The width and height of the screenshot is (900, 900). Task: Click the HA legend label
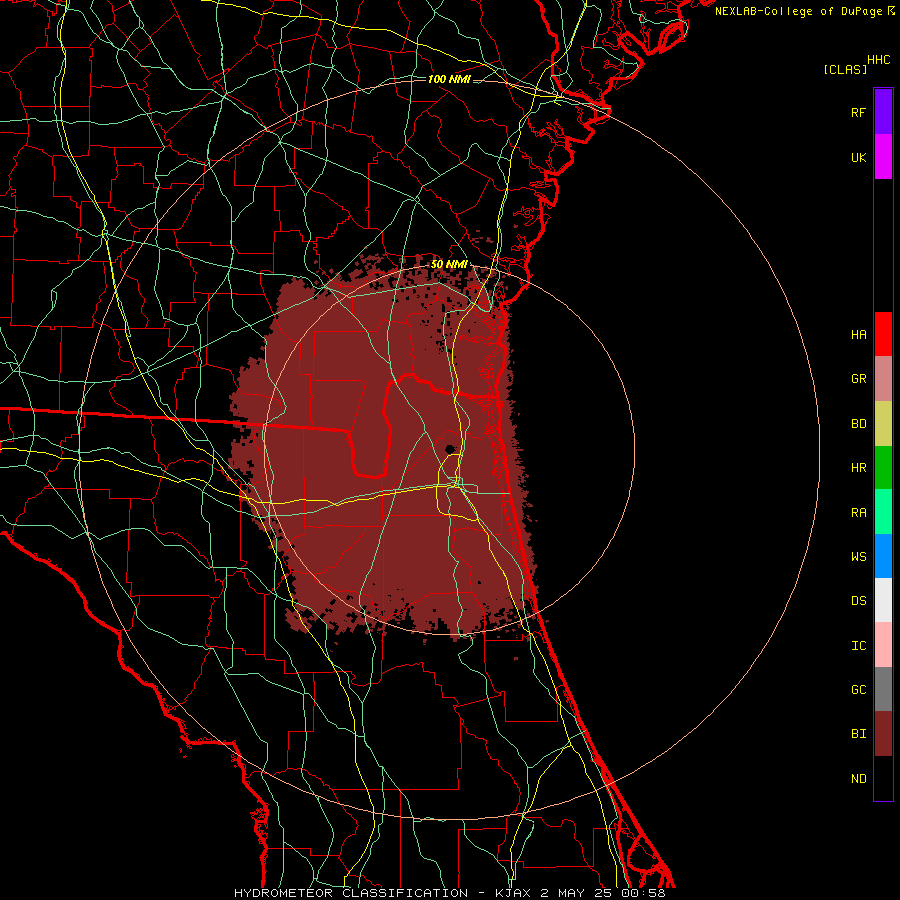click(858, 334)
